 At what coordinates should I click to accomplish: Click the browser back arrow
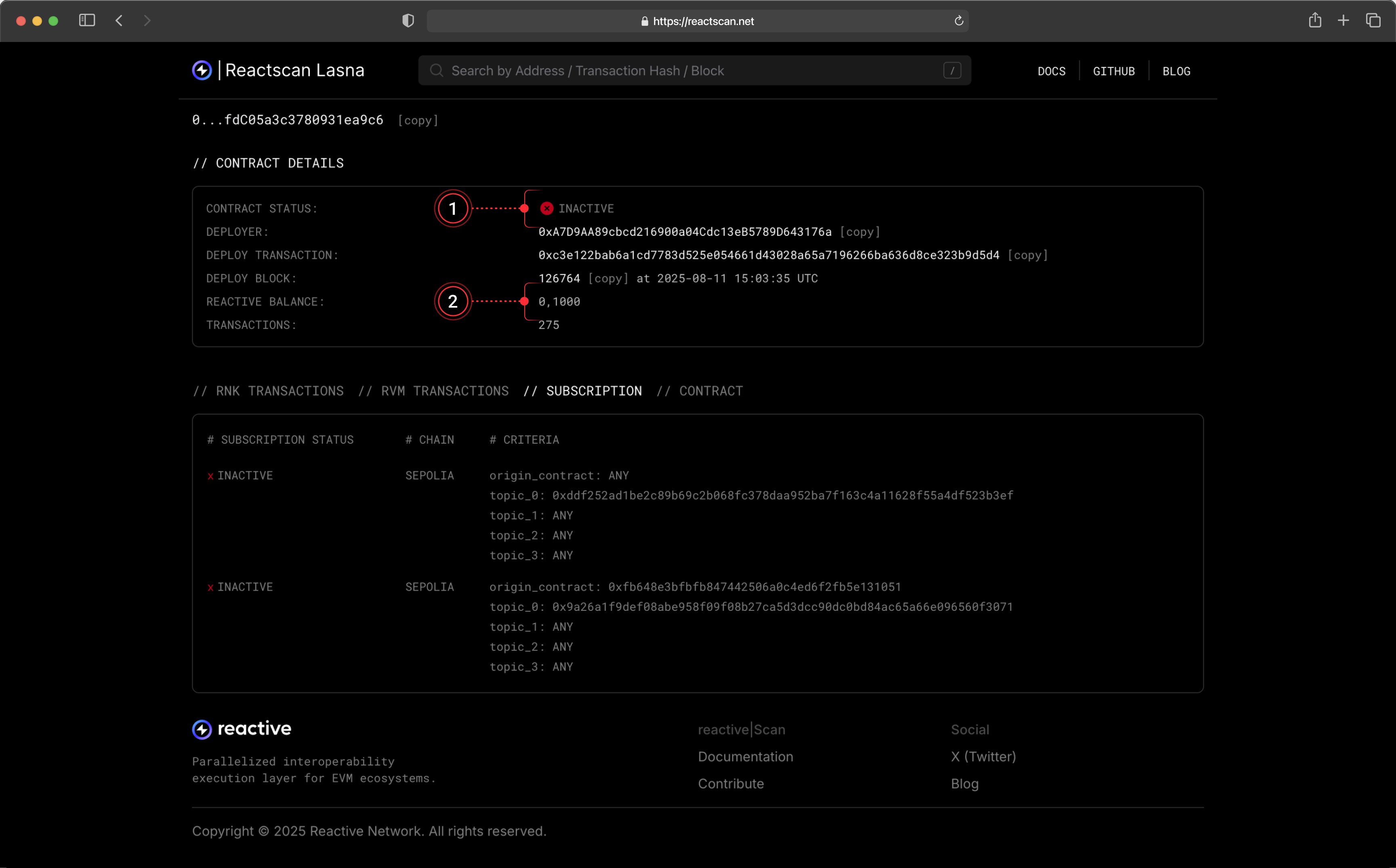120,21
